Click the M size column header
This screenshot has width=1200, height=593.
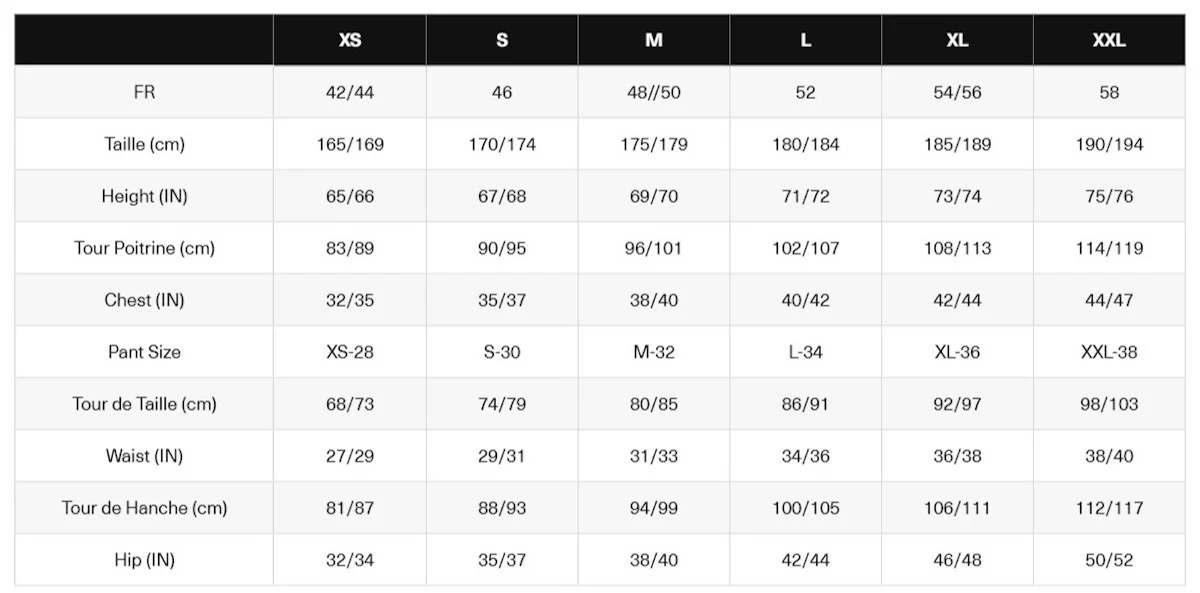654,40
